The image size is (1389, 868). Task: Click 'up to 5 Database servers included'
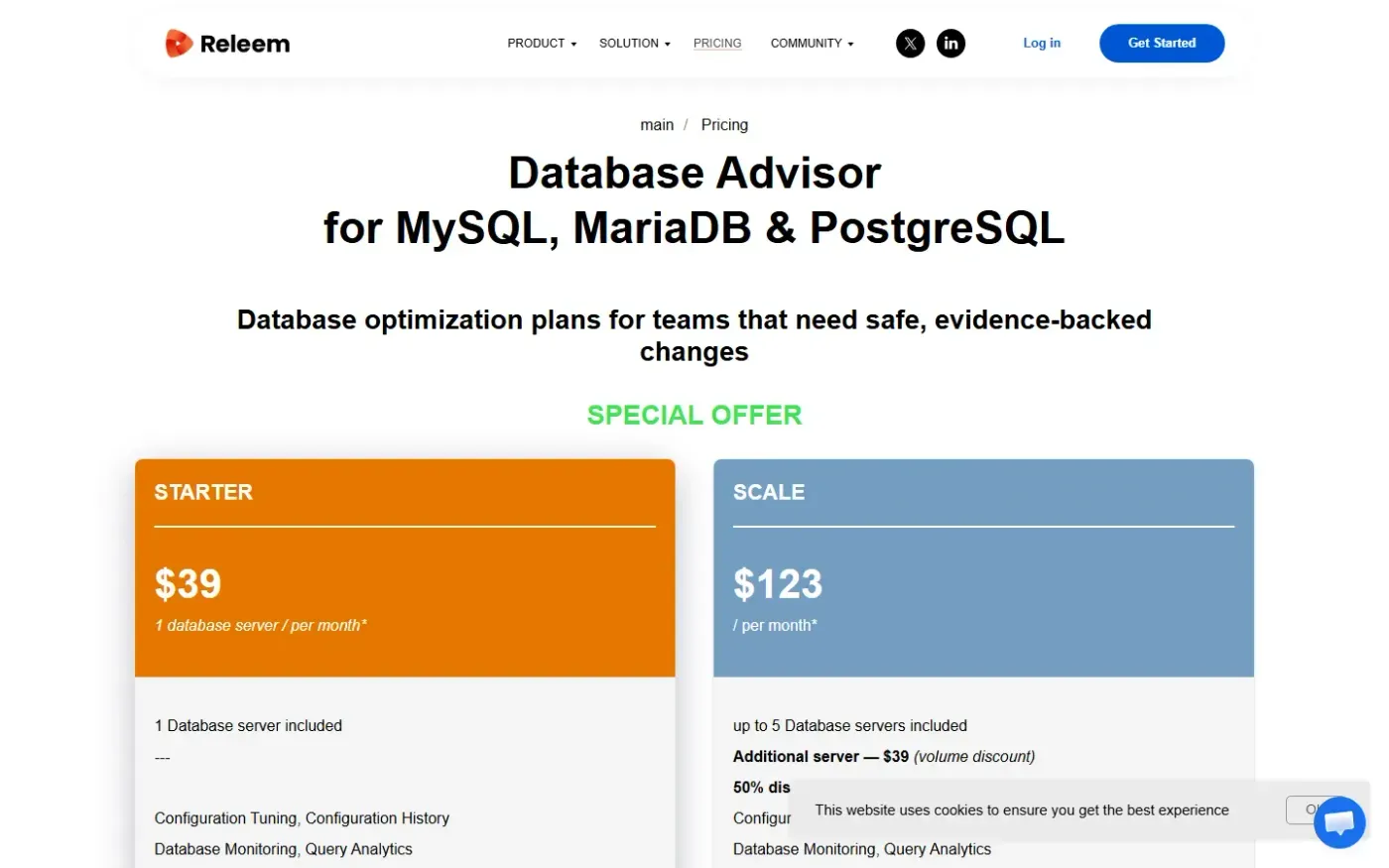pos(850,726)
